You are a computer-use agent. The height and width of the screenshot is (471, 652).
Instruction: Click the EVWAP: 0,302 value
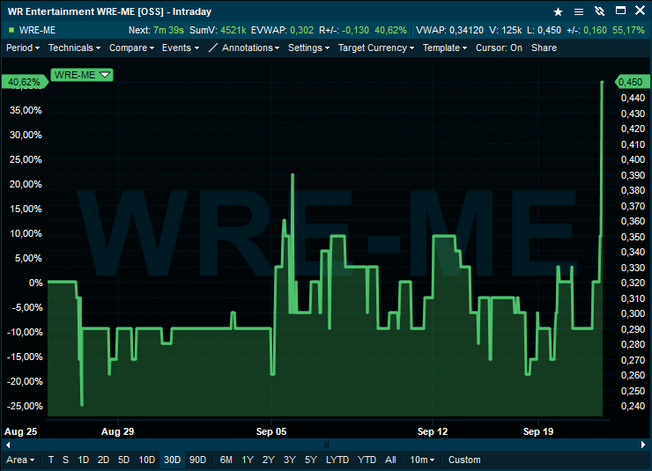pyautogui.click(x=282, y=30)
